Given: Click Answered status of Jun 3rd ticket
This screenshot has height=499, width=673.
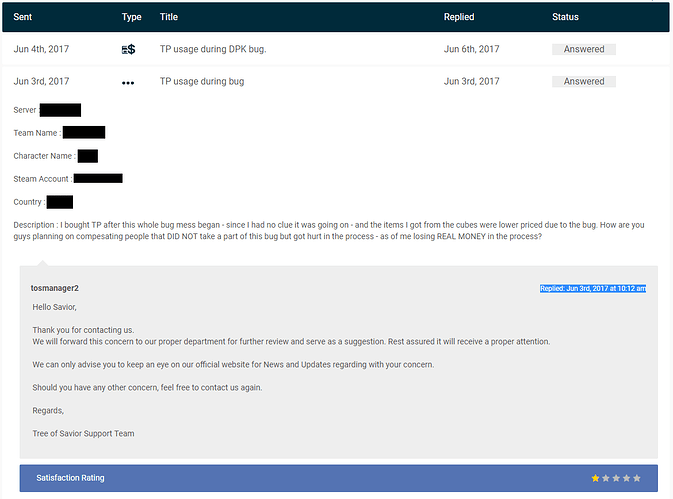Looking at the screenshot, I should pyautogui.click(x=583, y=82).
